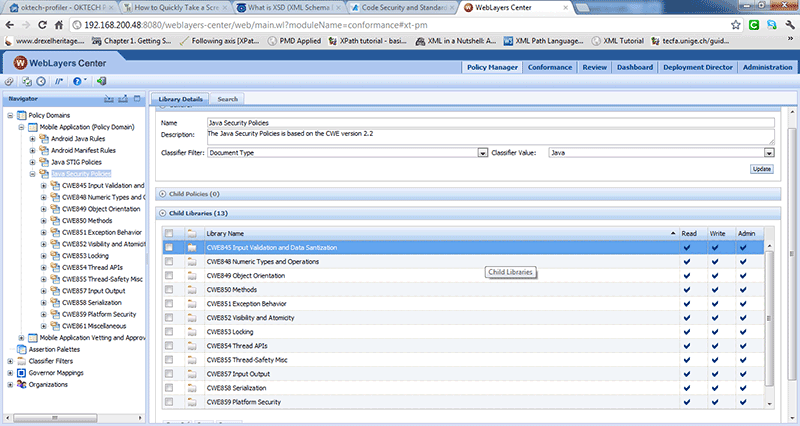Image resolution: width=800 pixels, height=426 pixels.
Task: Expand the Android Java Rules node
Action: tap(33, 139)
